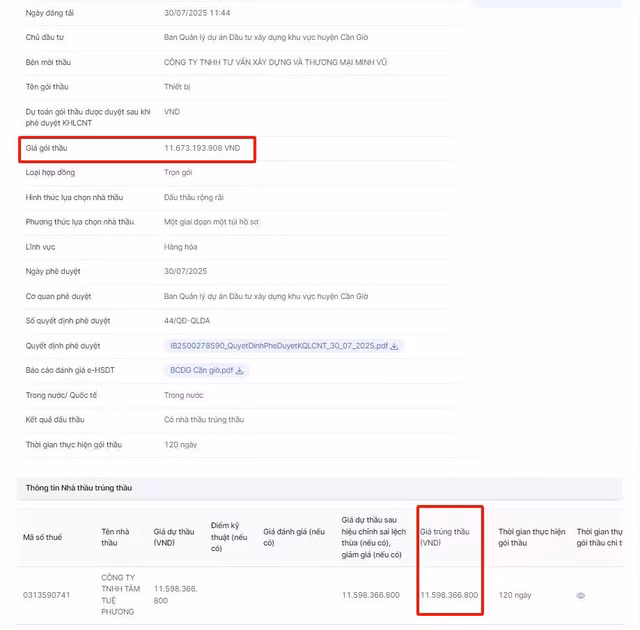
Task: Select tax code 0313590741 in the table
Action: pos(47,595)
